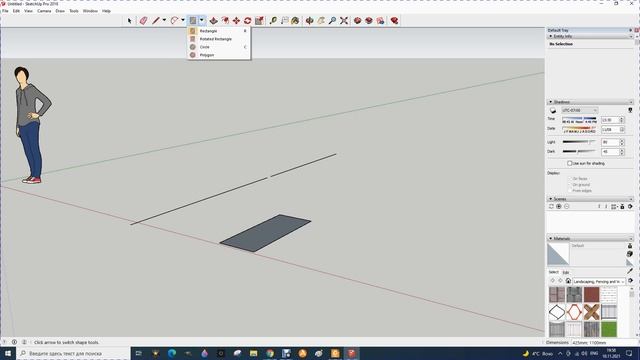The height and width of the screenshot is (360, 640).
Task: Enable Use sun for shading checkbox
Action: pos(569,163)
